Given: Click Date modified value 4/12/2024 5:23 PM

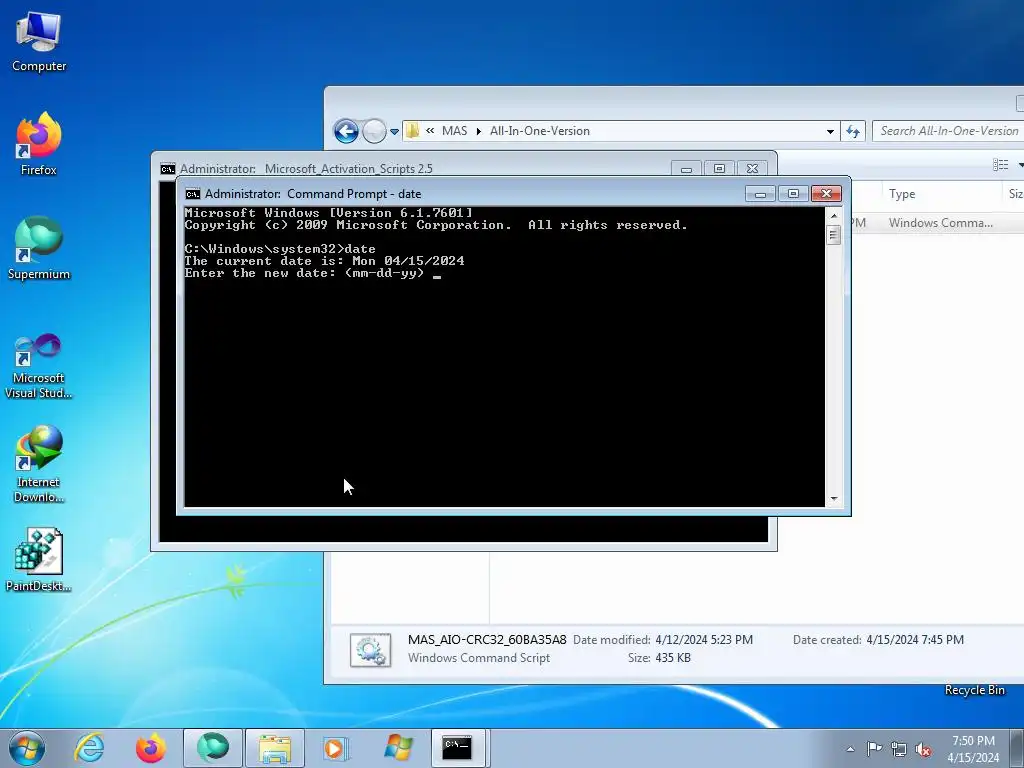Looking at the screenshot, I should coord(704,640).
